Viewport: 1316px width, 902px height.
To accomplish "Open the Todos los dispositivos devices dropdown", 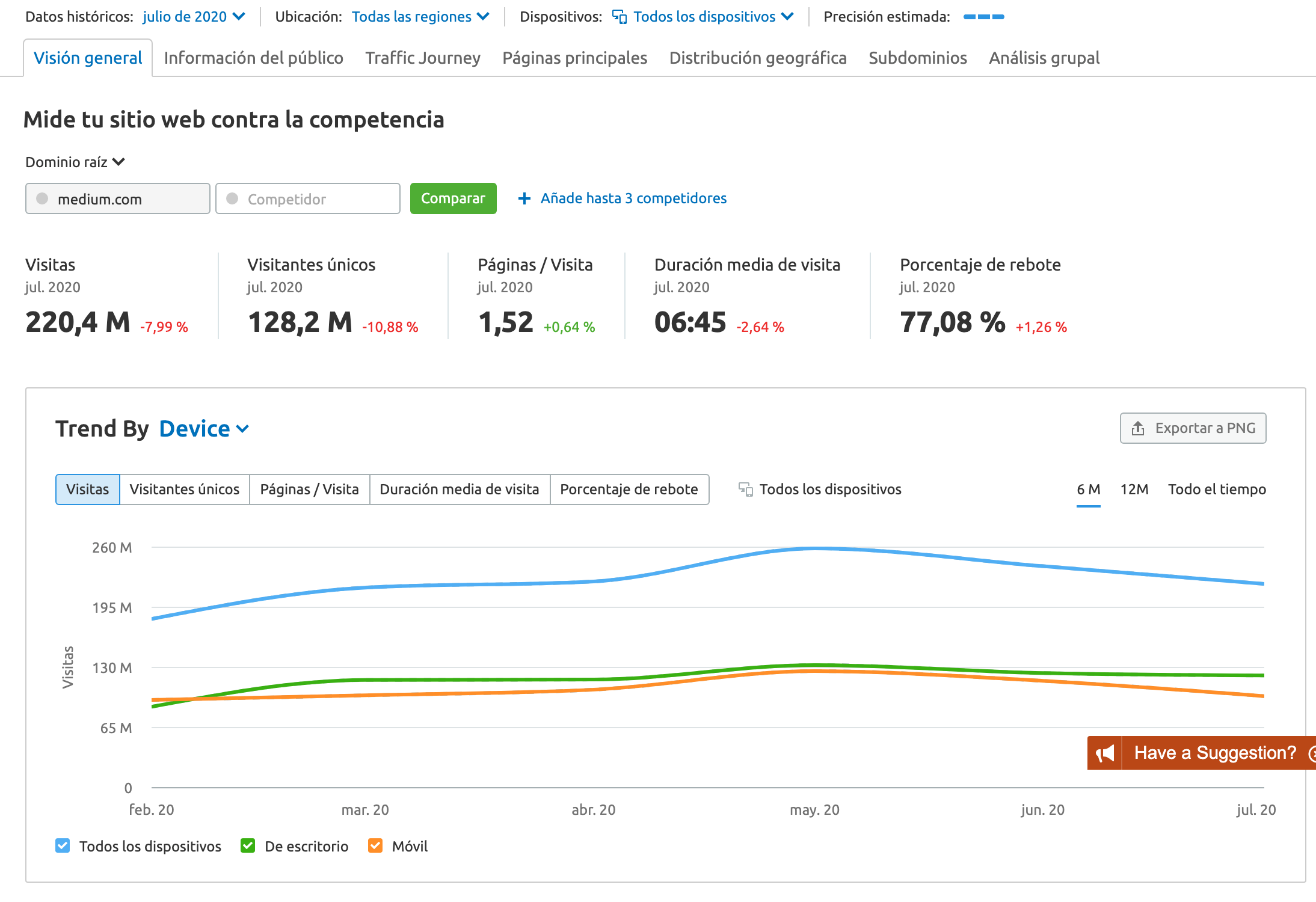I will pos(703,17).
